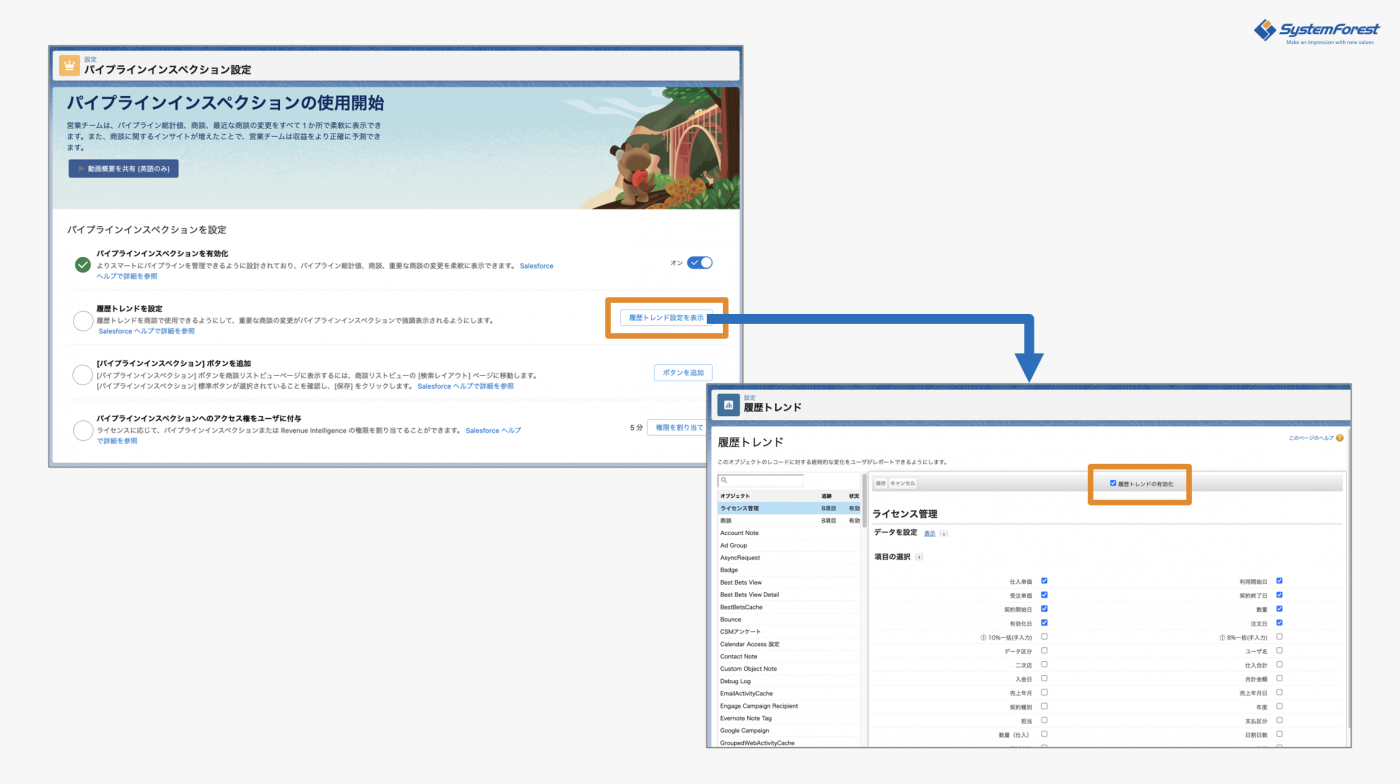Click 動画概要を共有 (英語のみ) button

(123, 169)
